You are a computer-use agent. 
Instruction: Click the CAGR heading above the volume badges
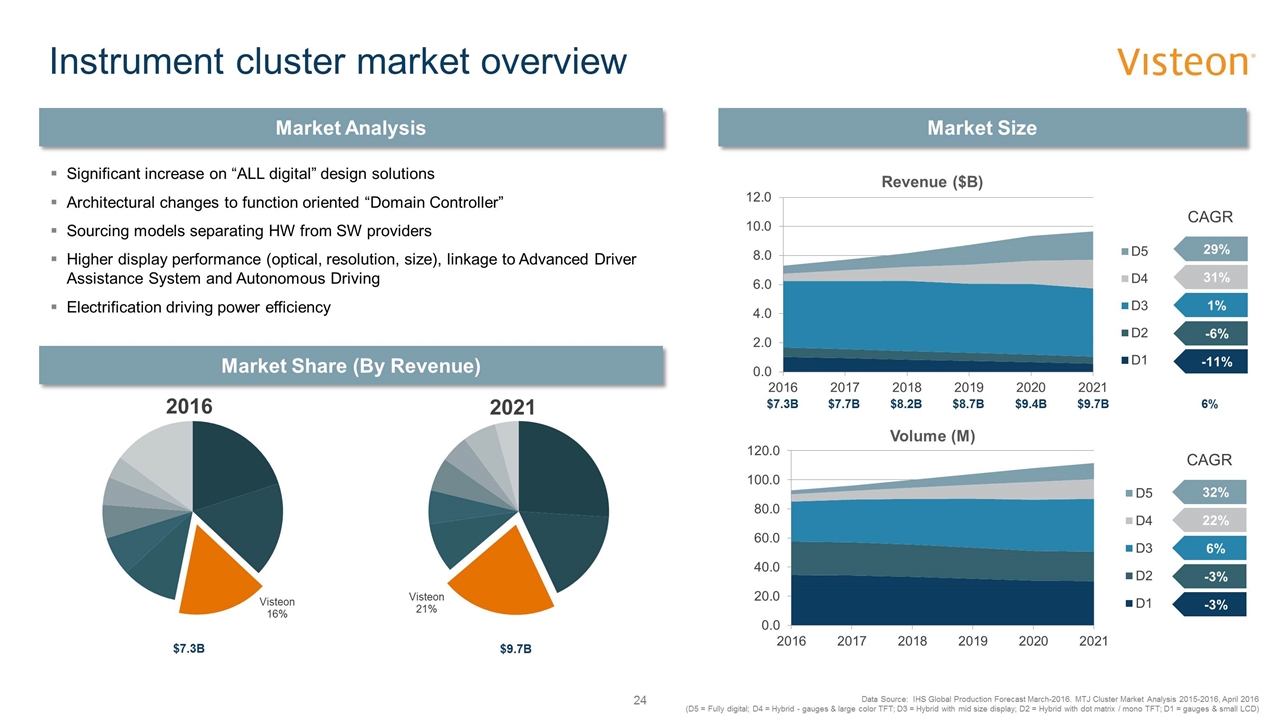tap(1209, 460)
